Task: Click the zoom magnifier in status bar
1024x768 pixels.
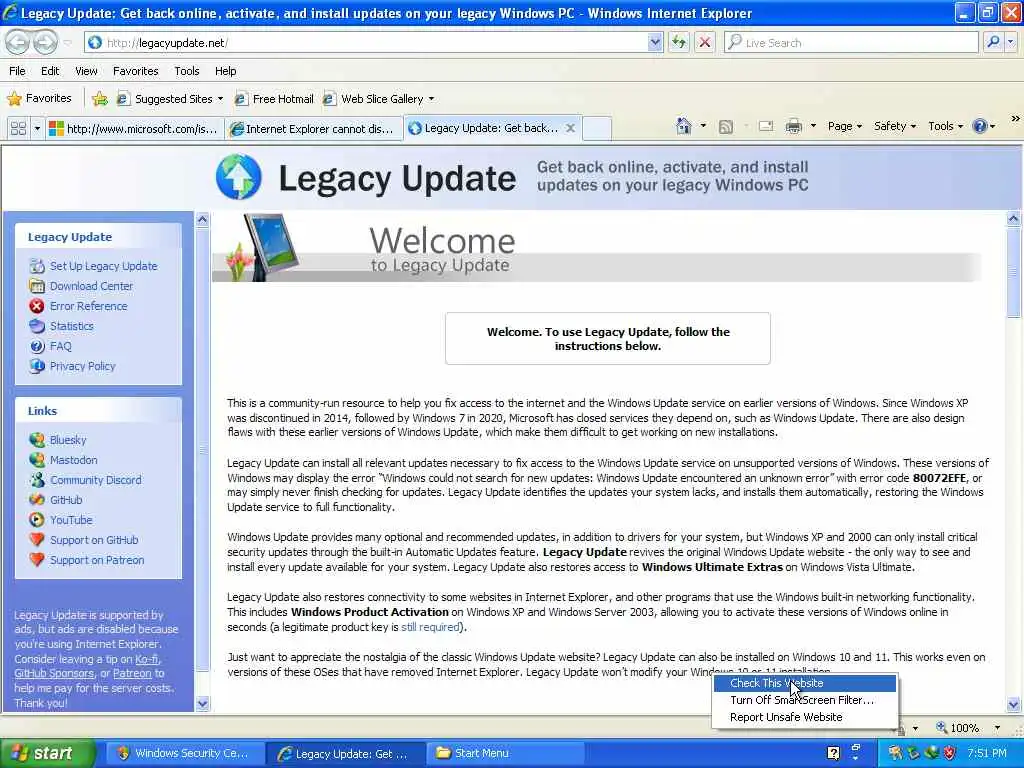Action: [941, 727]
